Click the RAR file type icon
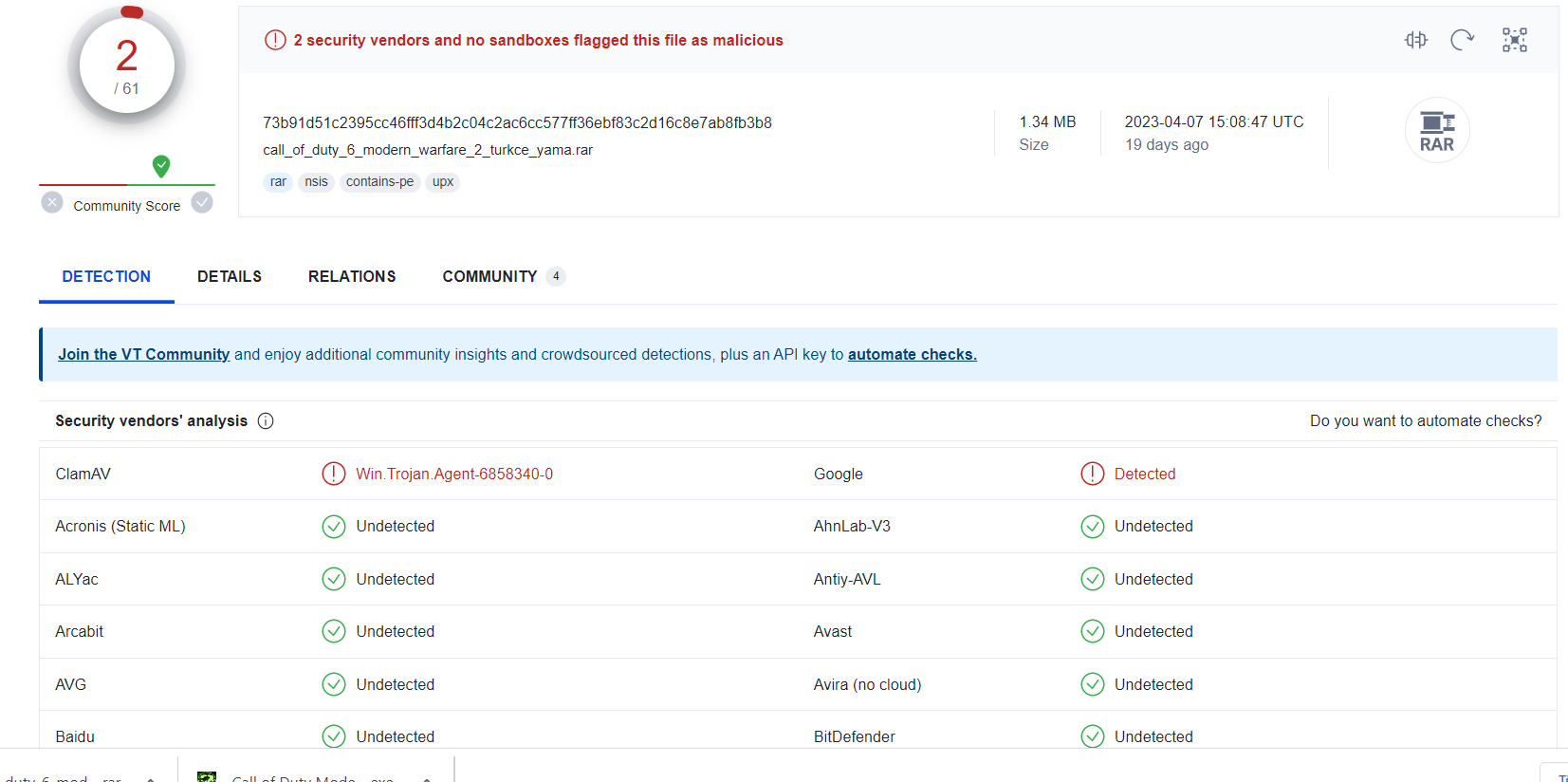 1437,131
